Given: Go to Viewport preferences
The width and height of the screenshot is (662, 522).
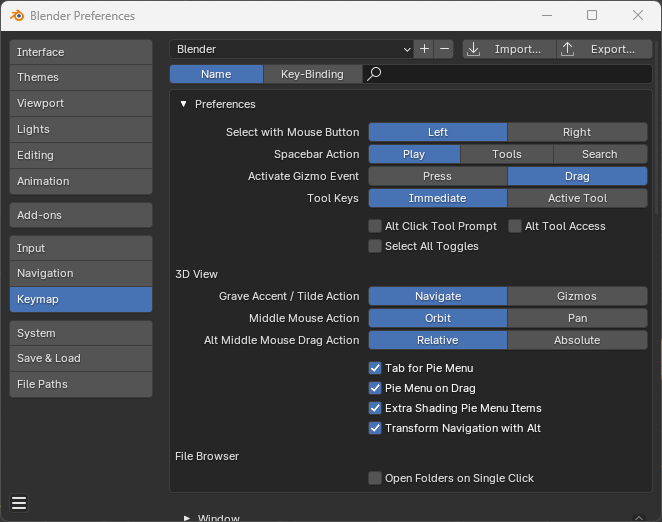Looking at the screenshot, I should pyautogui.click(x=81, y=103).
